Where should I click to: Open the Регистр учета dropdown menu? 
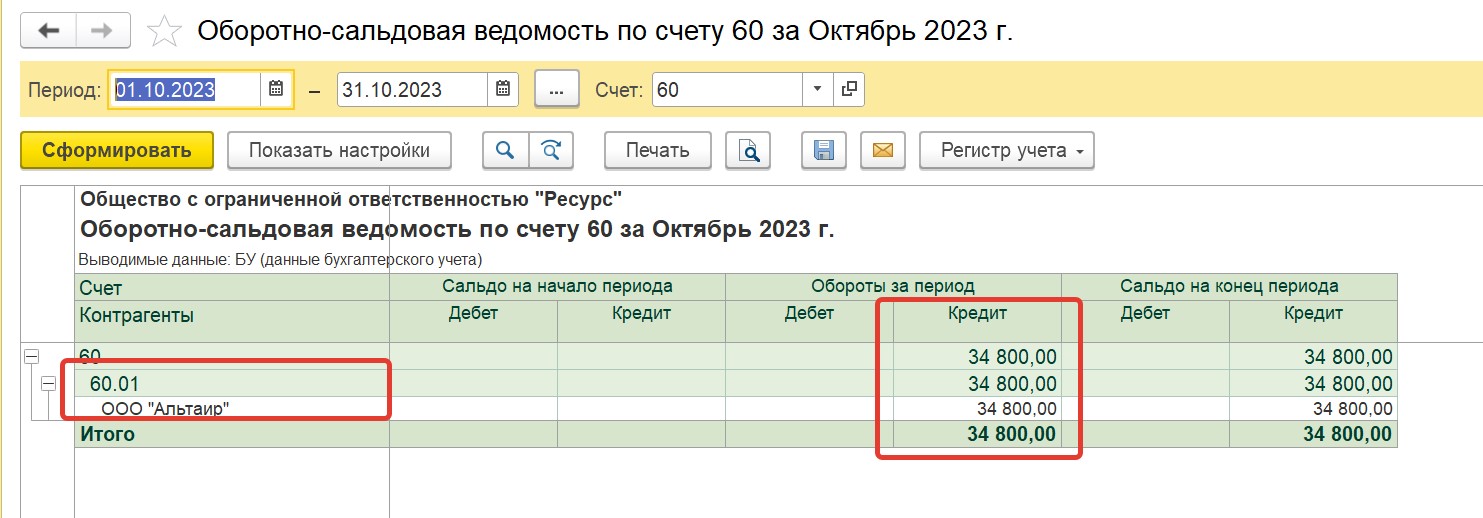point(1007,150)
